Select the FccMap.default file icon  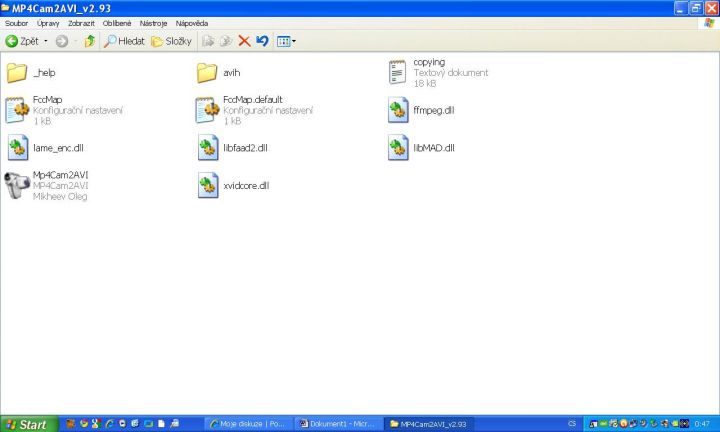[x=207, y=110]
